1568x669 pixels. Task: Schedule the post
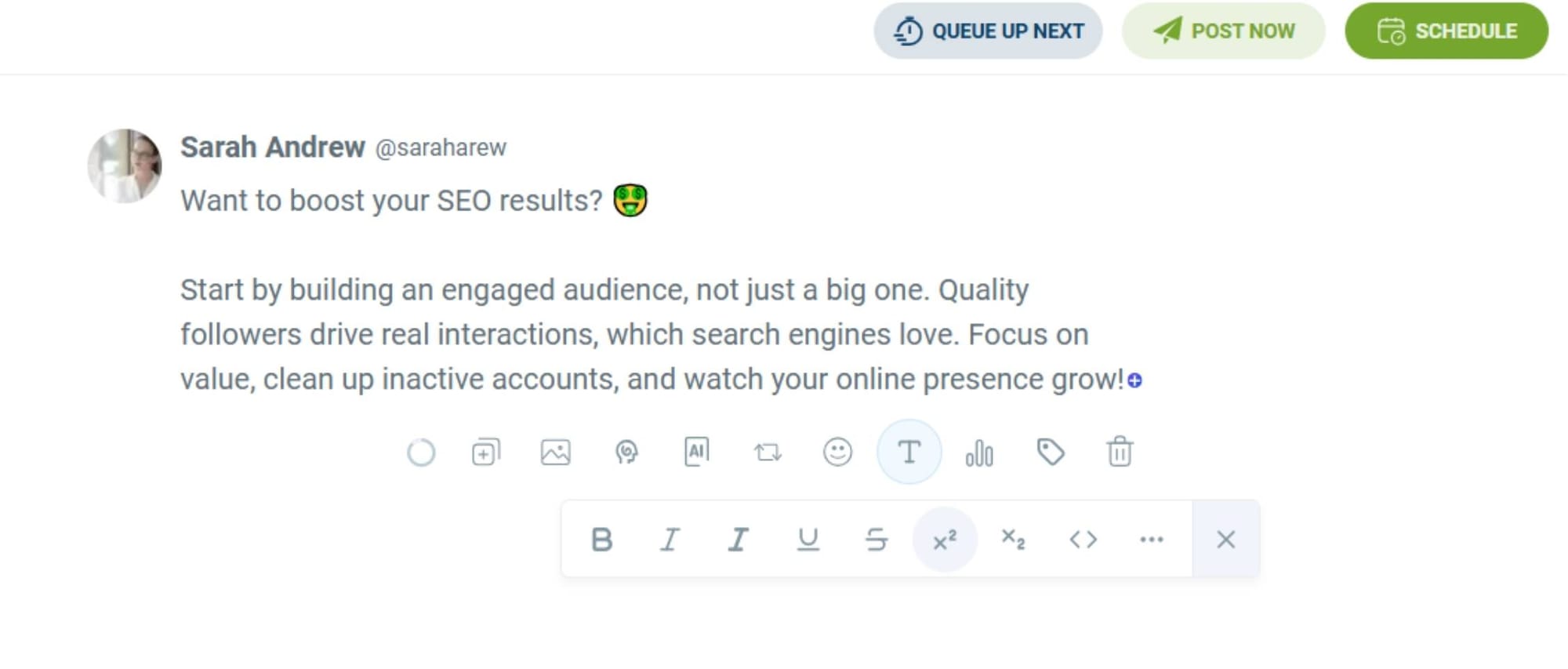(x=1446, y=31)
